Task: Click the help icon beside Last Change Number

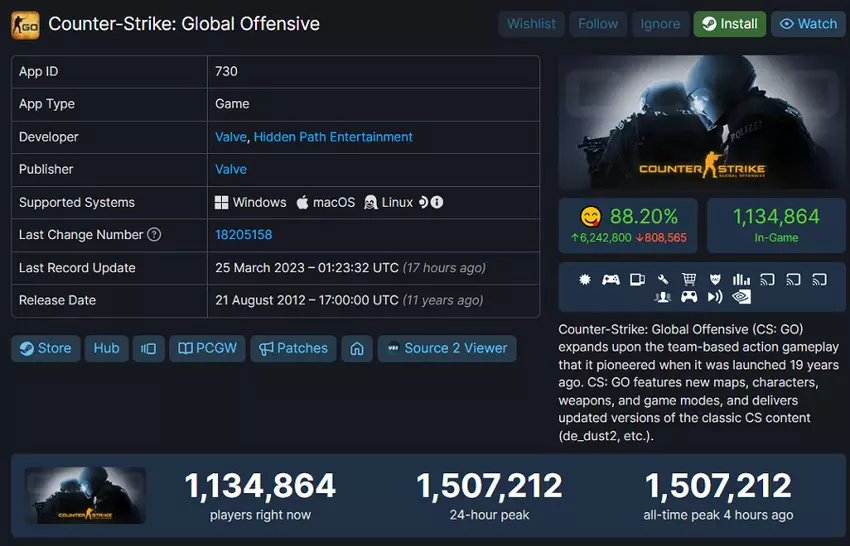Action: 154,235
